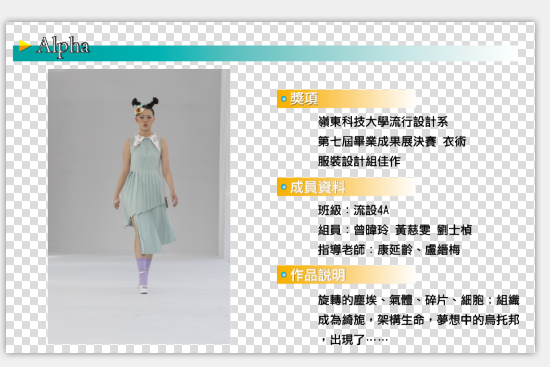The image size is (550, 367).
Task: Click the description line starting 成為綺旎
Action: click(418, 320)
